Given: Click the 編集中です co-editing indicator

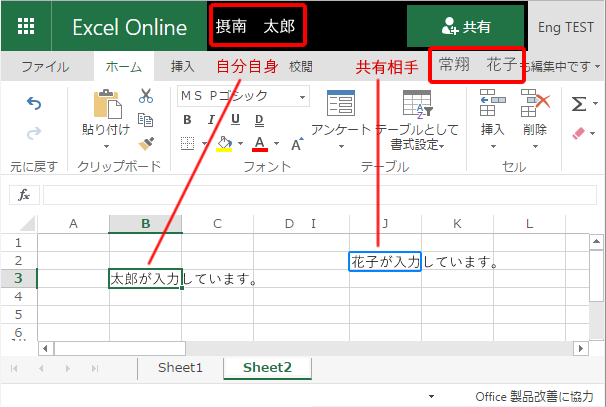Looking at the screenshot, I should [x=562, y=66].
